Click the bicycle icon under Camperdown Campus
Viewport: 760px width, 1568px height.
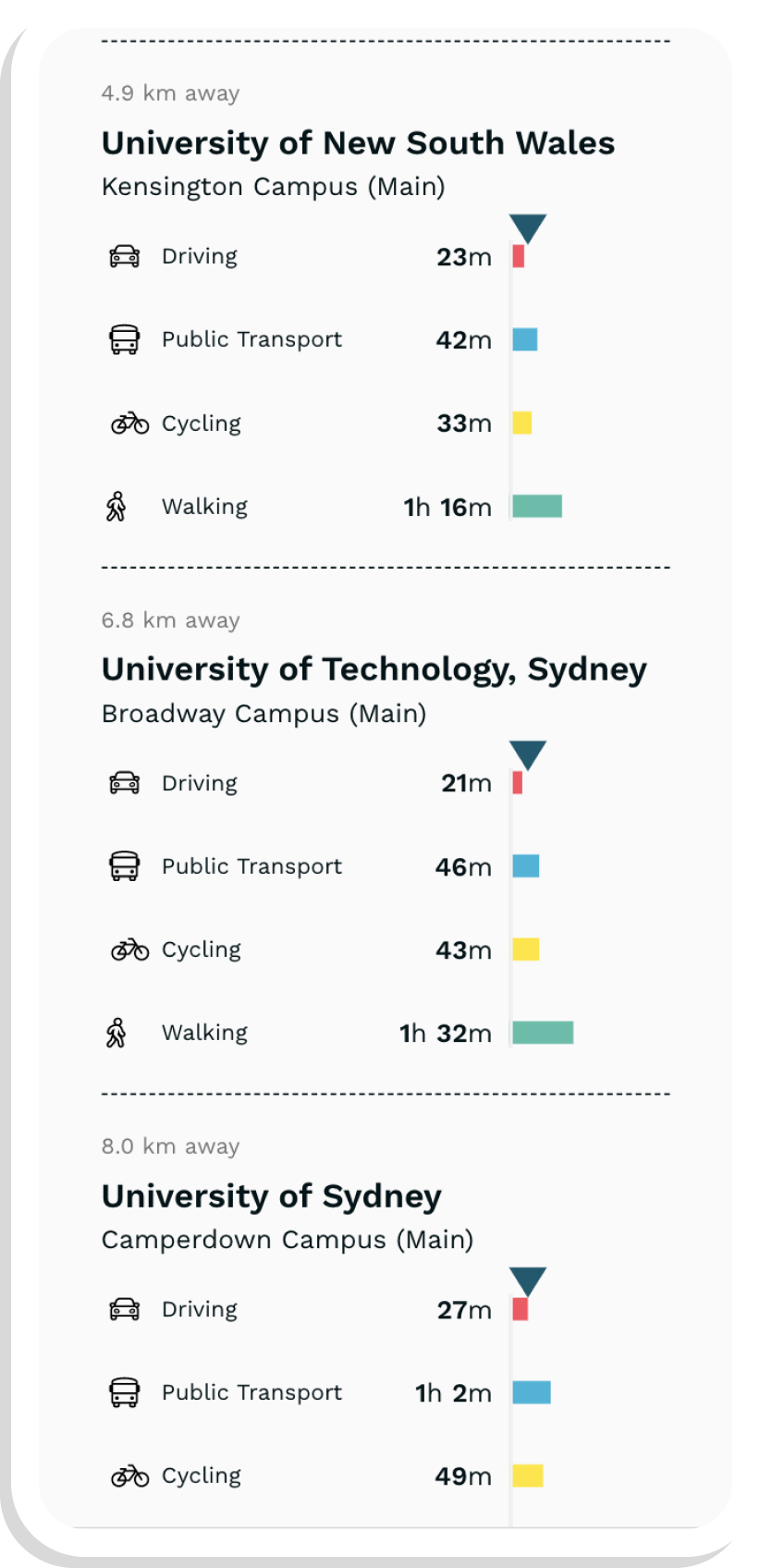(129, 1476)
